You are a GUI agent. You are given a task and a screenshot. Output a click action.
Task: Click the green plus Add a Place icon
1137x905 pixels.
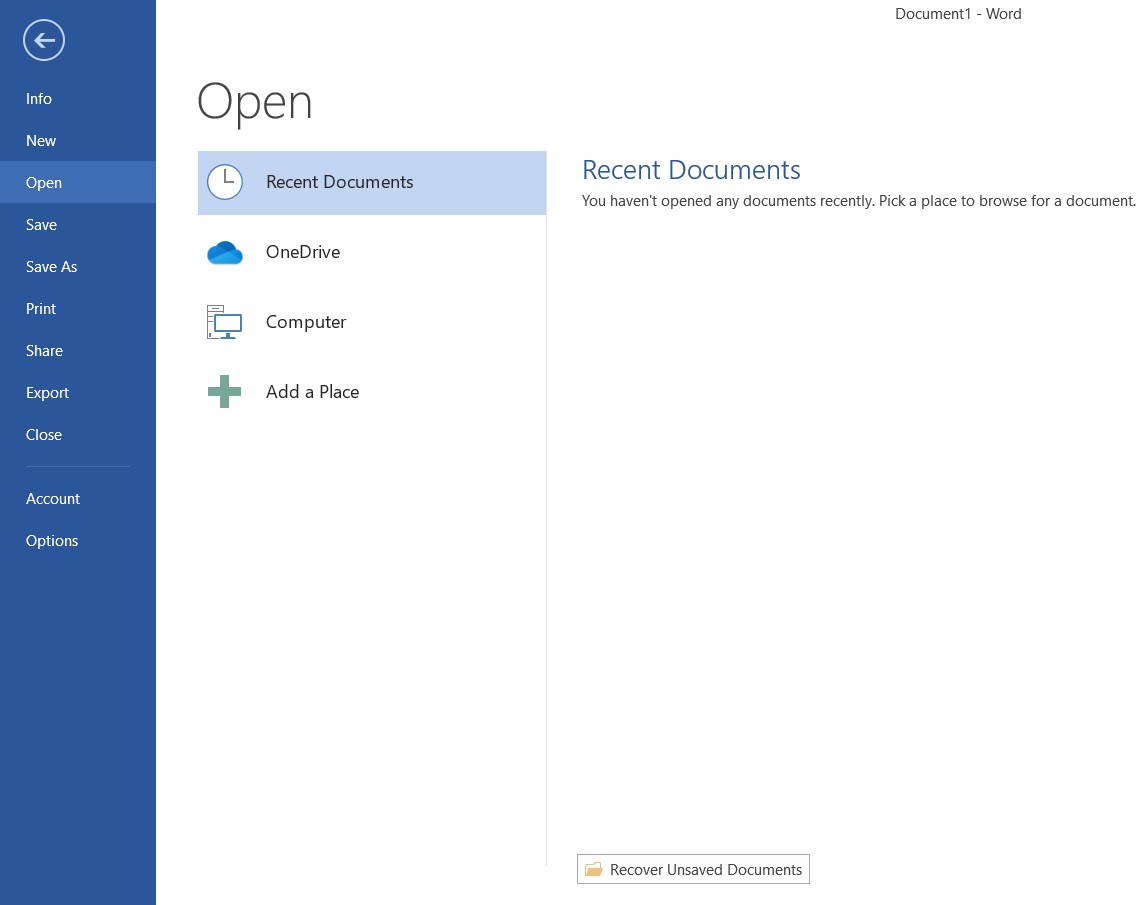point(225,392)
